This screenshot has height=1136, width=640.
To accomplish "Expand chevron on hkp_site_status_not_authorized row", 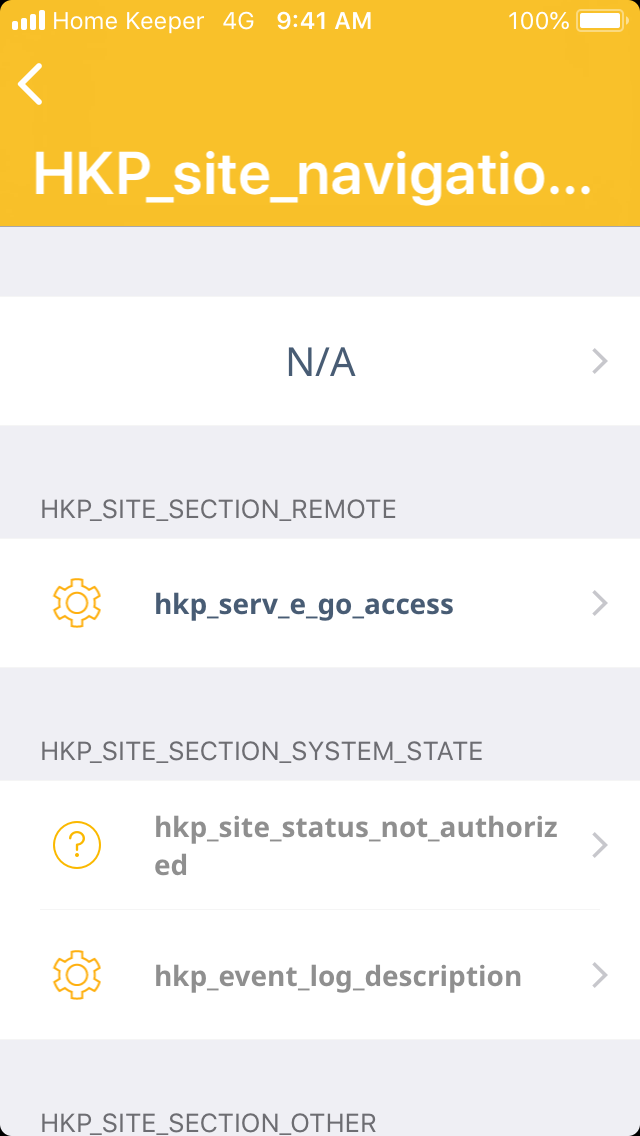I will 600,846.
